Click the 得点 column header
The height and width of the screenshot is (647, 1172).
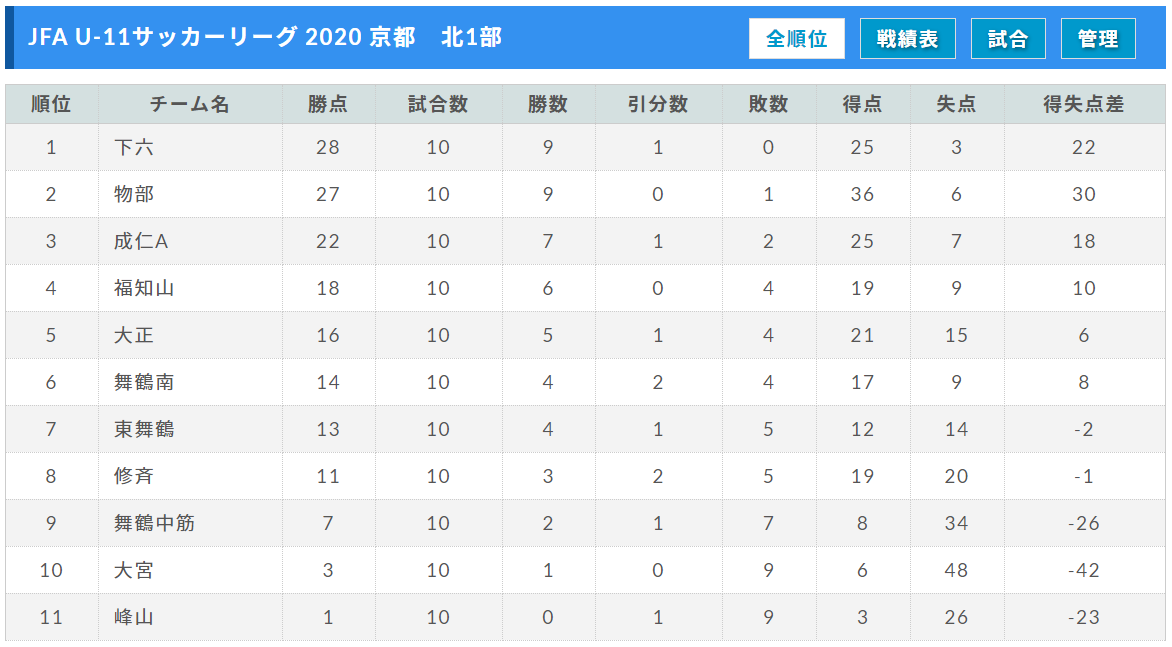(x=863, y=104)
